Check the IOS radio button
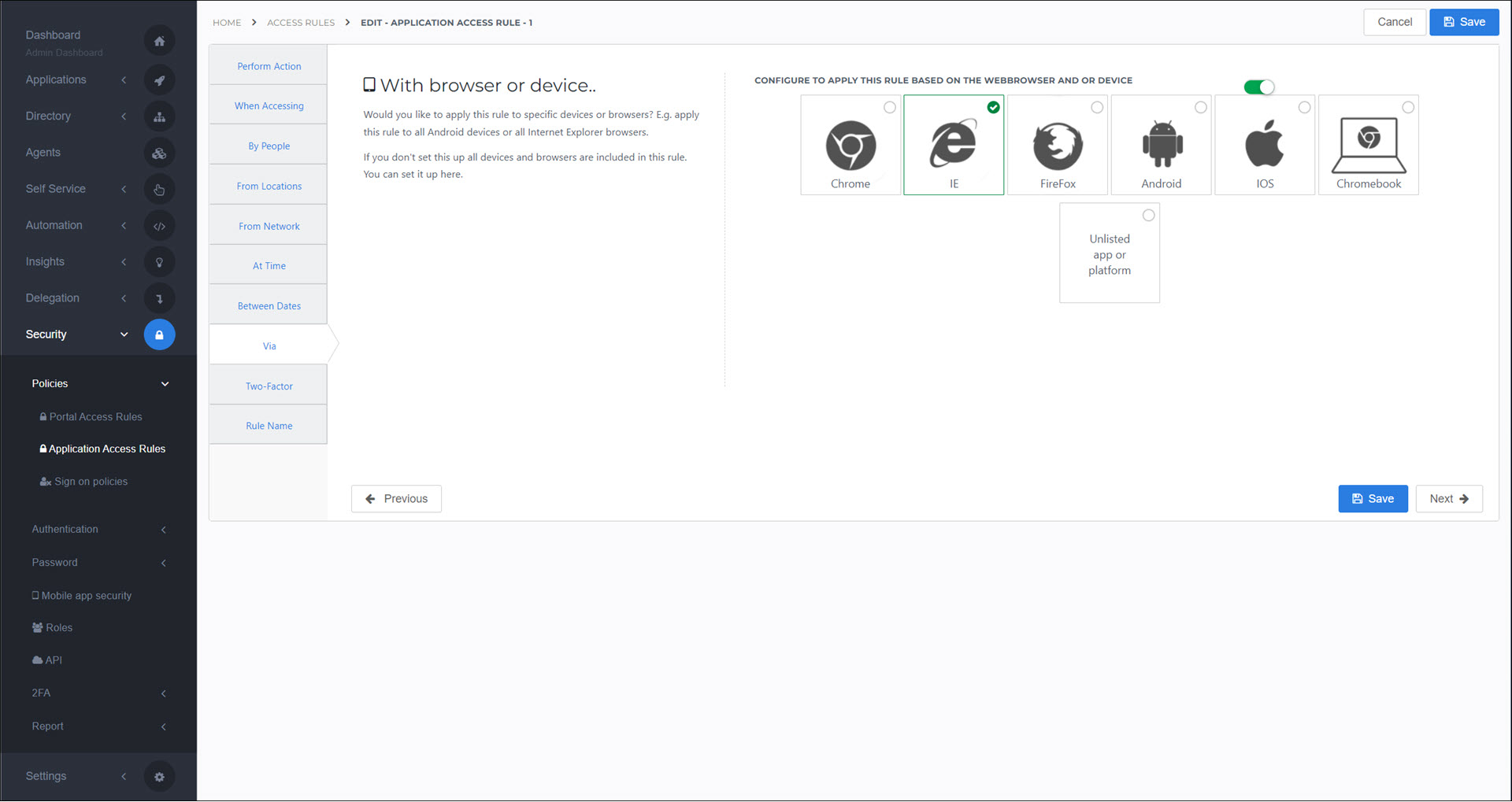This screenshot has height=802, width=1512. [x=1305, y=108]
